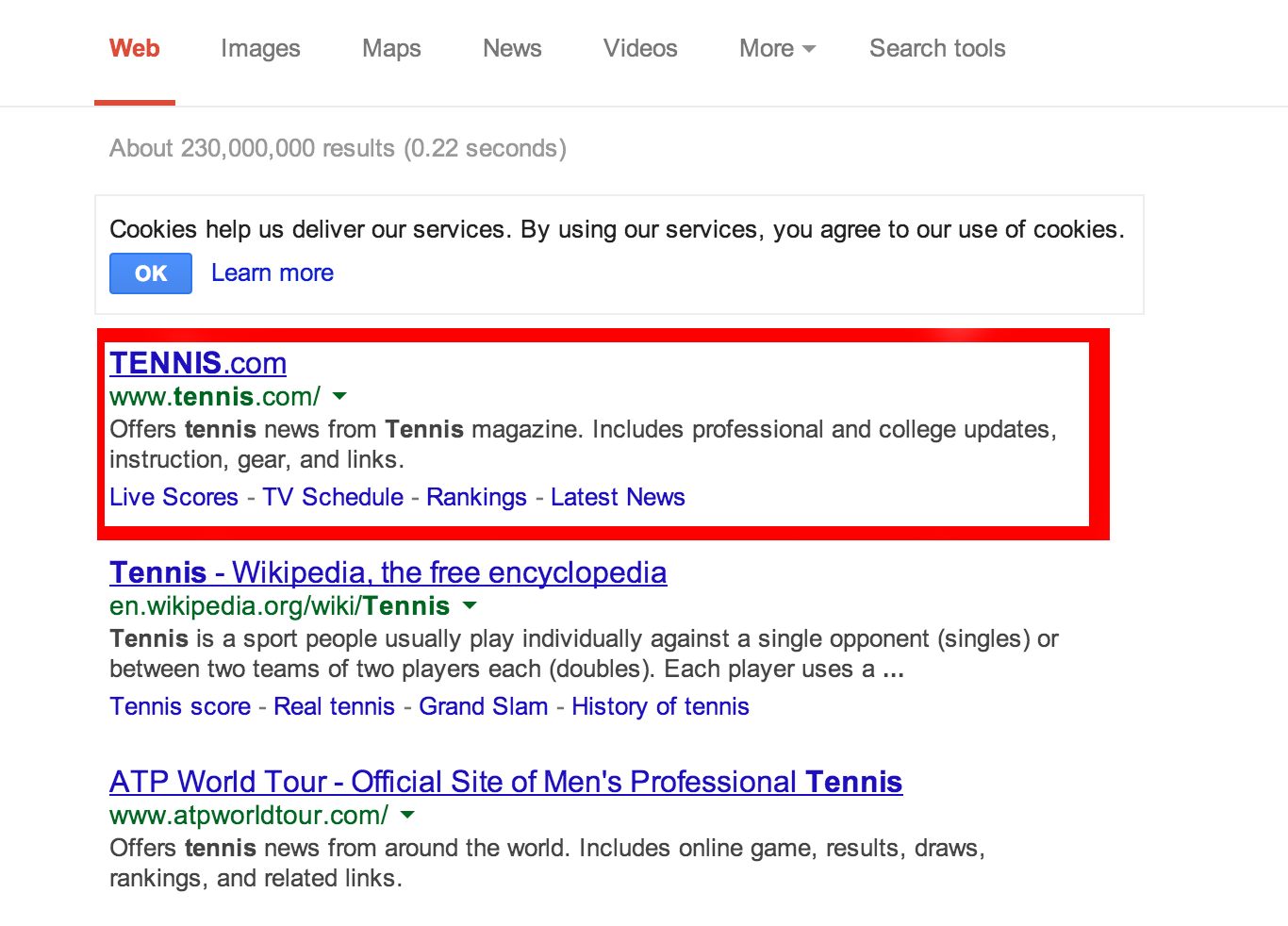
Task: Open the TENNIS.com result title
Action: (x=198, y=363)
